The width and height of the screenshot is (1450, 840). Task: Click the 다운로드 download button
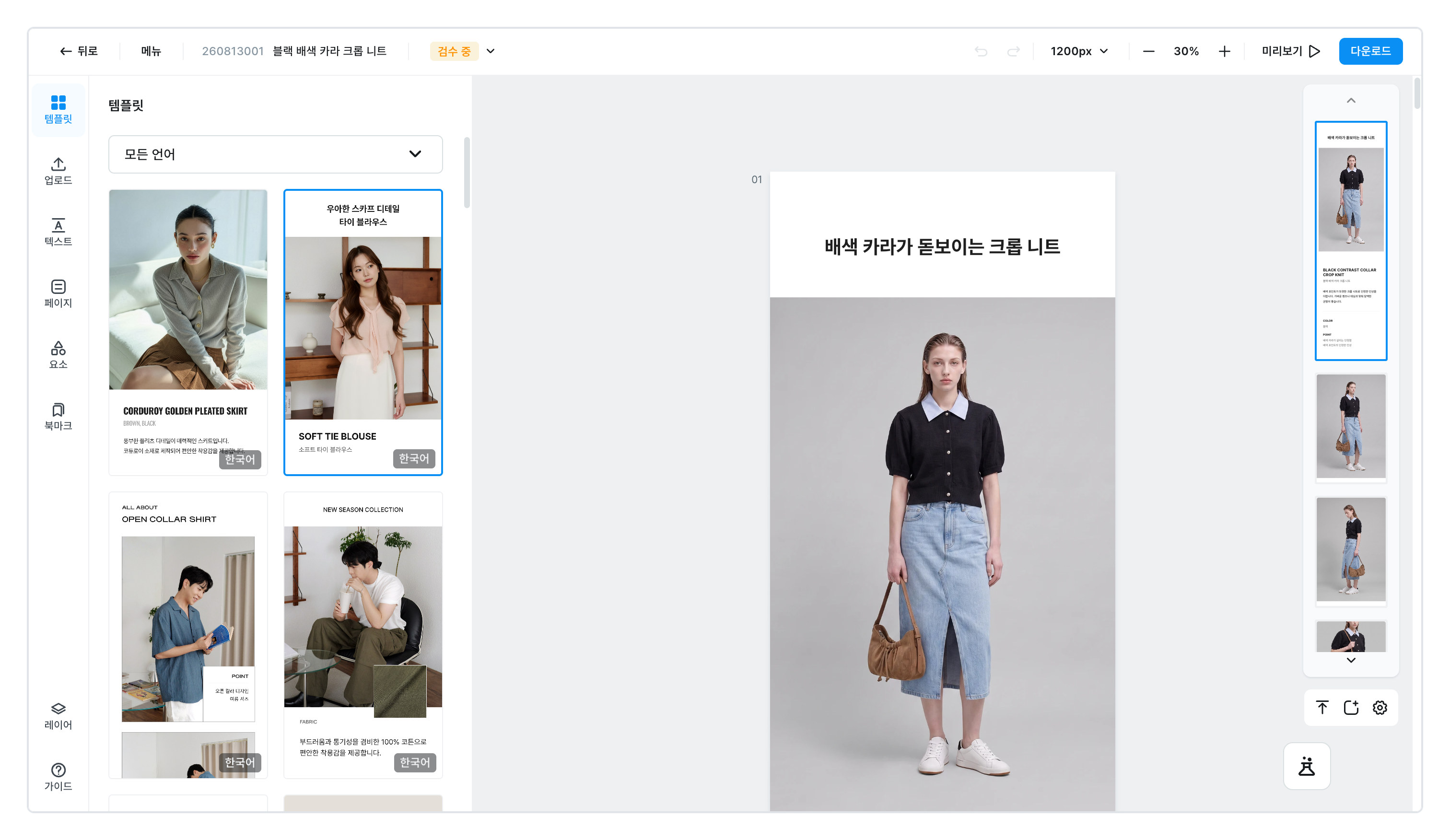pos(1370,51)
